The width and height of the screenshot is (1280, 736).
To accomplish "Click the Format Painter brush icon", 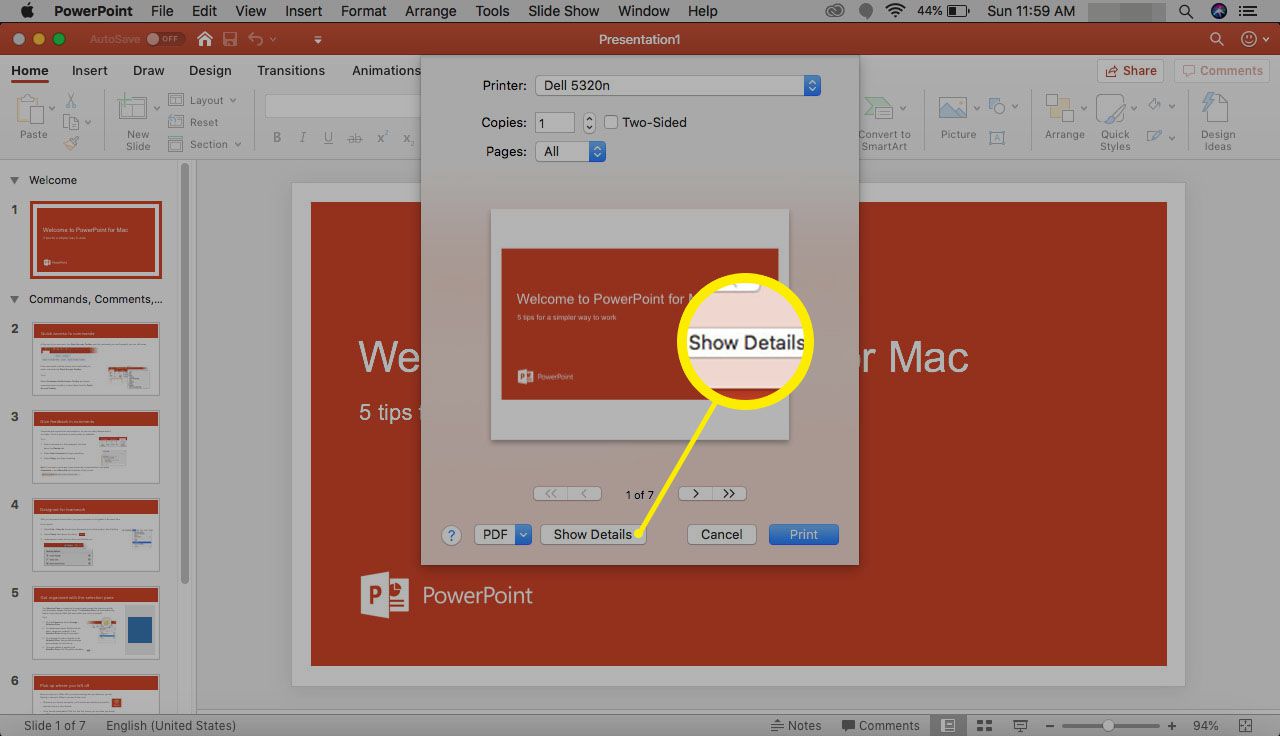I will tap(71, 143).
